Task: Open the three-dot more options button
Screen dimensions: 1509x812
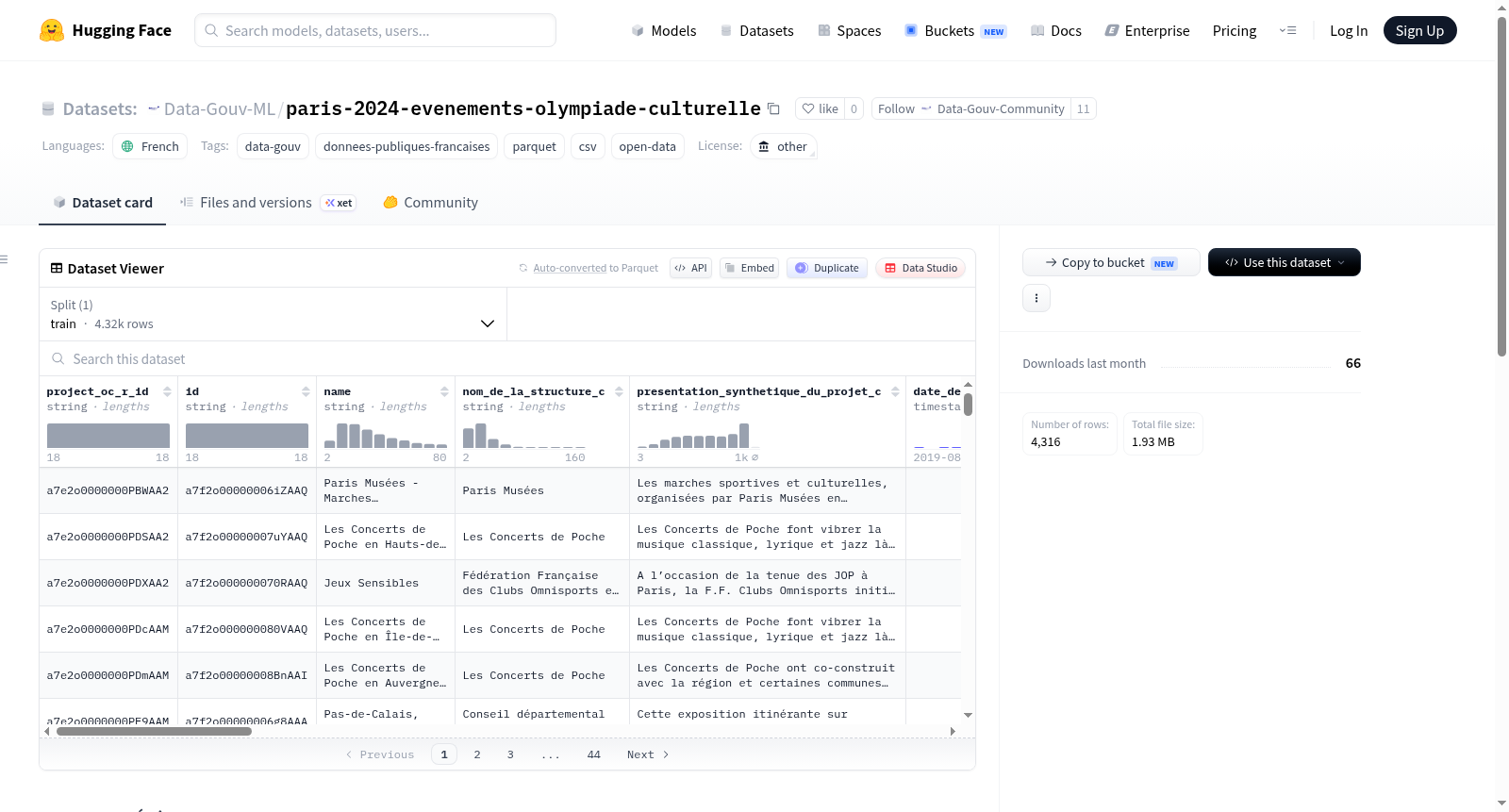Action: tap(1036, 298)
